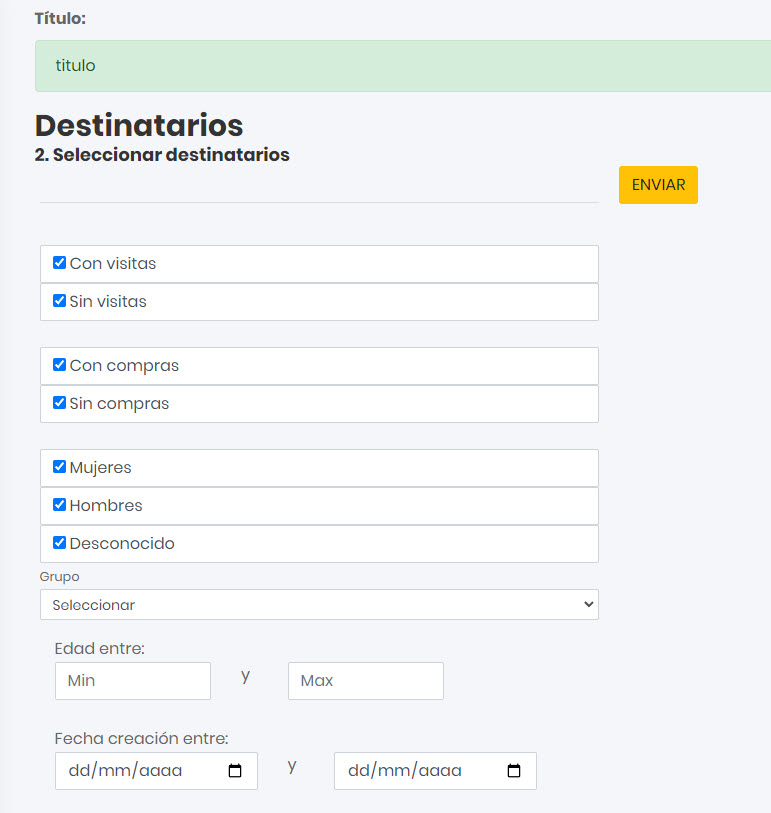
Task: Open the calendar picker for the end creation date
Action: (x=514, y=771)
